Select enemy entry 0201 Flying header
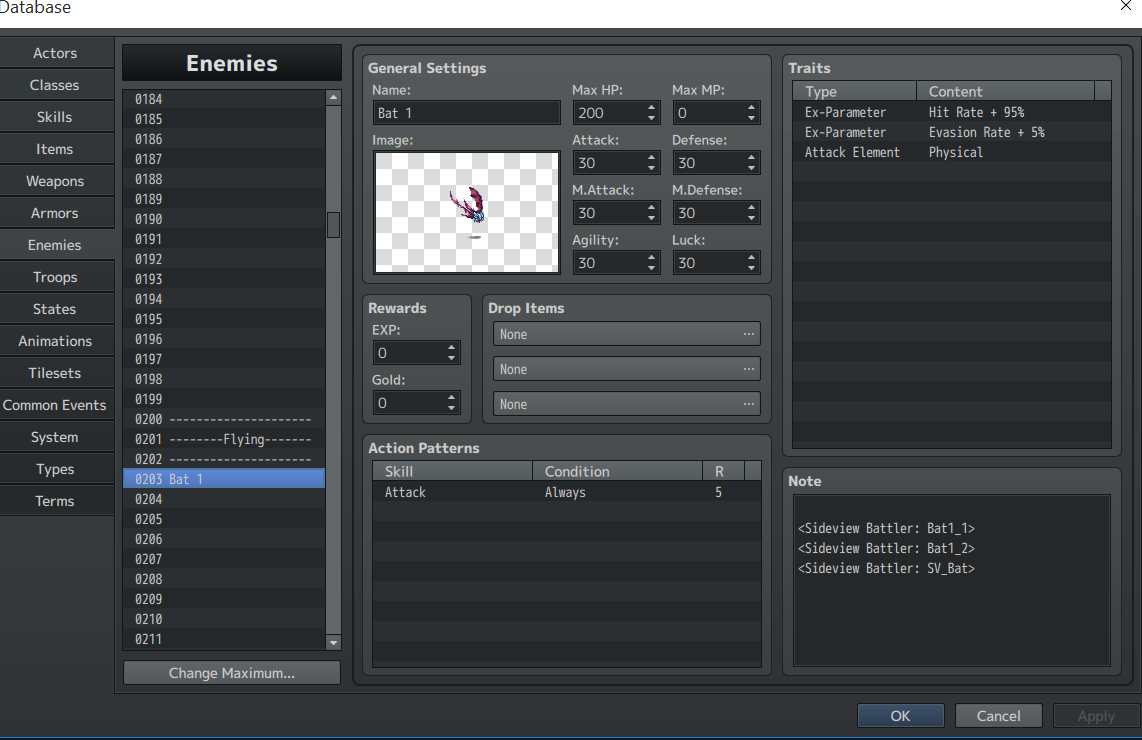 click(x=224, y=439)
